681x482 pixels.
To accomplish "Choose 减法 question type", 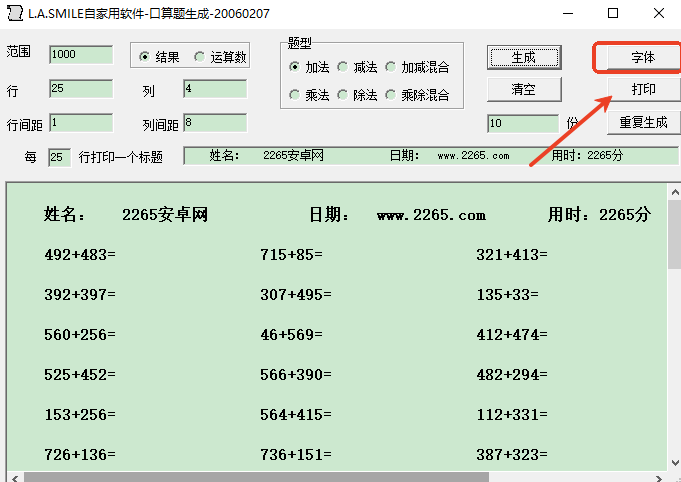I will click(342, 67).
